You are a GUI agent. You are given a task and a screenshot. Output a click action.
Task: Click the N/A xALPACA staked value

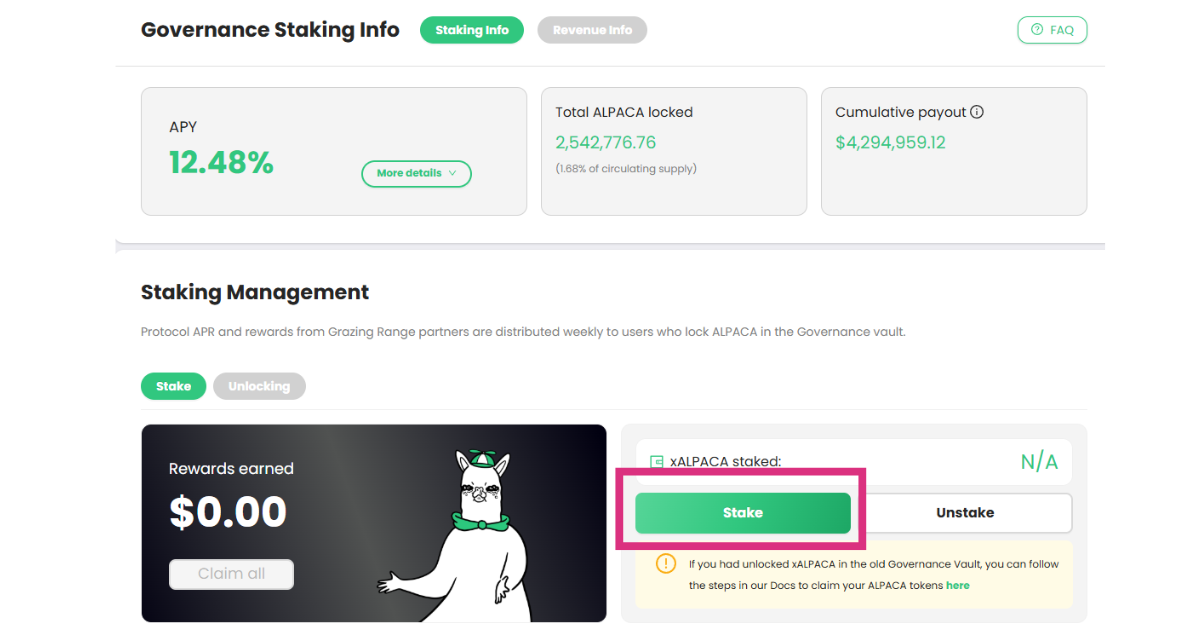click(x=1038, y=462)
